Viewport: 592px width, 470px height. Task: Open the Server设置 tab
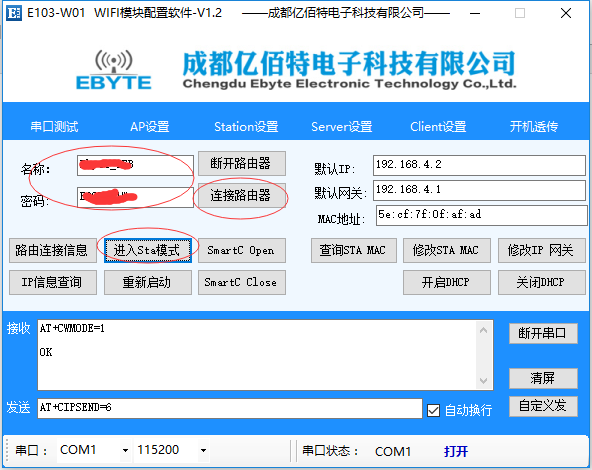(x=341, y=126)
